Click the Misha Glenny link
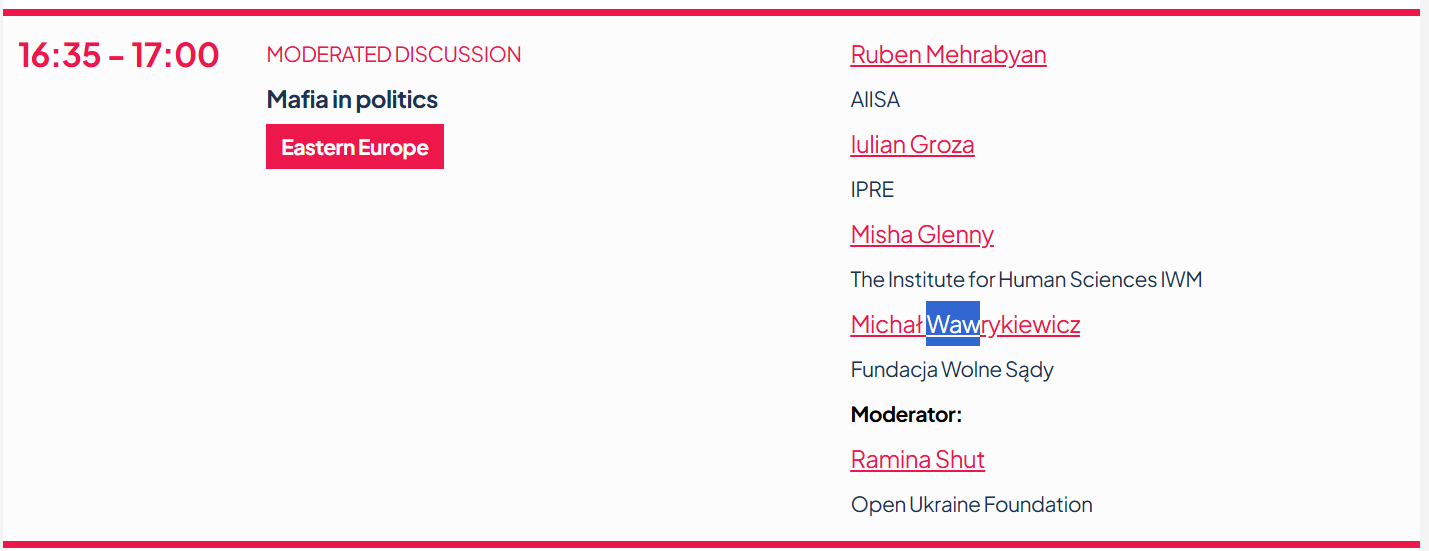The image size is (1429, 551). coord(922,235)
